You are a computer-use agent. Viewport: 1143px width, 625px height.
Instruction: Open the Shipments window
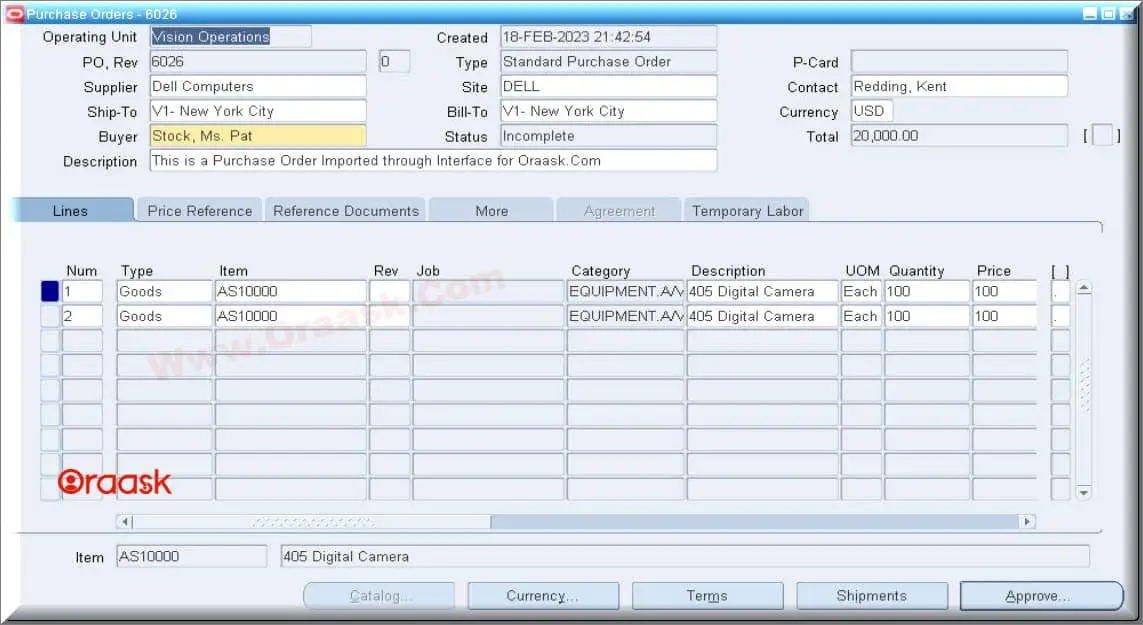871,595
